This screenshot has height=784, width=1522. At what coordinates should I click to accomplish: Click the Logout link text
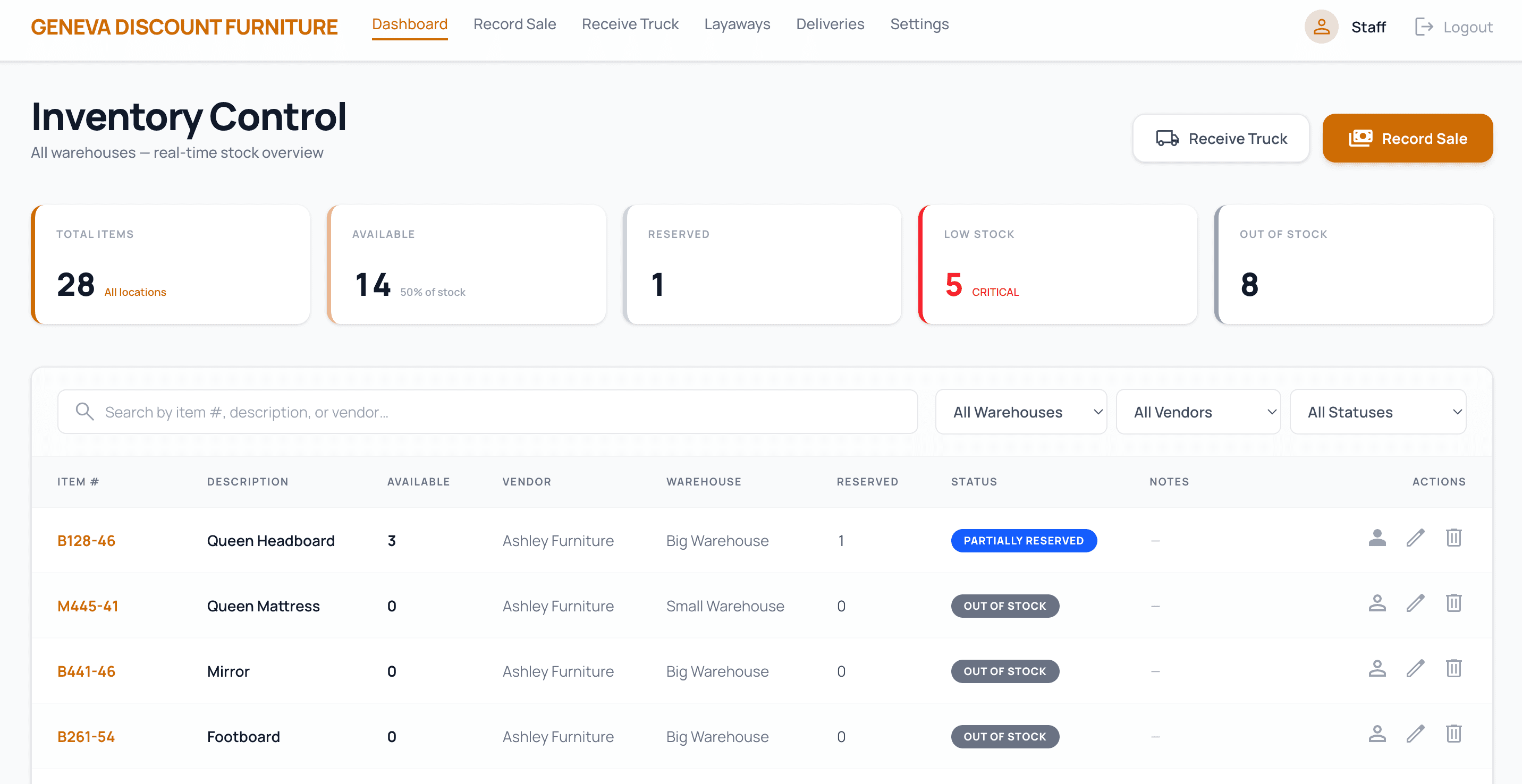1468,27
